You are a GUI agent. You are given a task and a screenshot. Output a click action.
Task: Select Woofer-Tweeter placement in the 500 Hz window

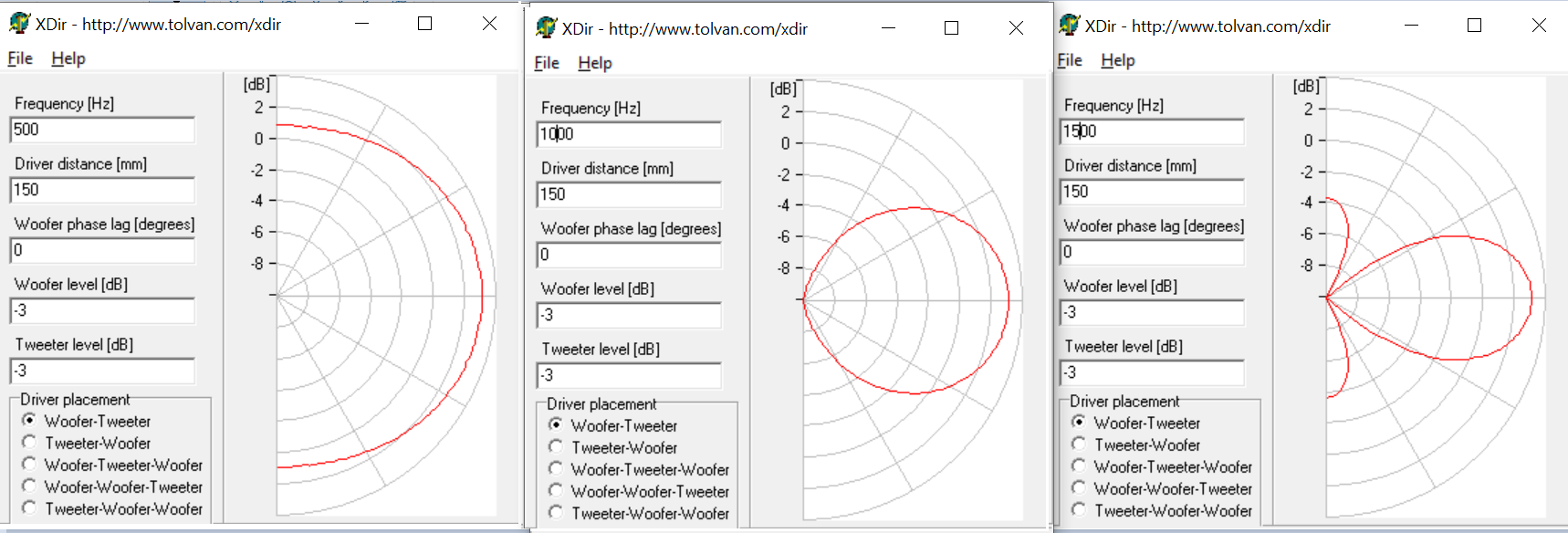(87, 421)
